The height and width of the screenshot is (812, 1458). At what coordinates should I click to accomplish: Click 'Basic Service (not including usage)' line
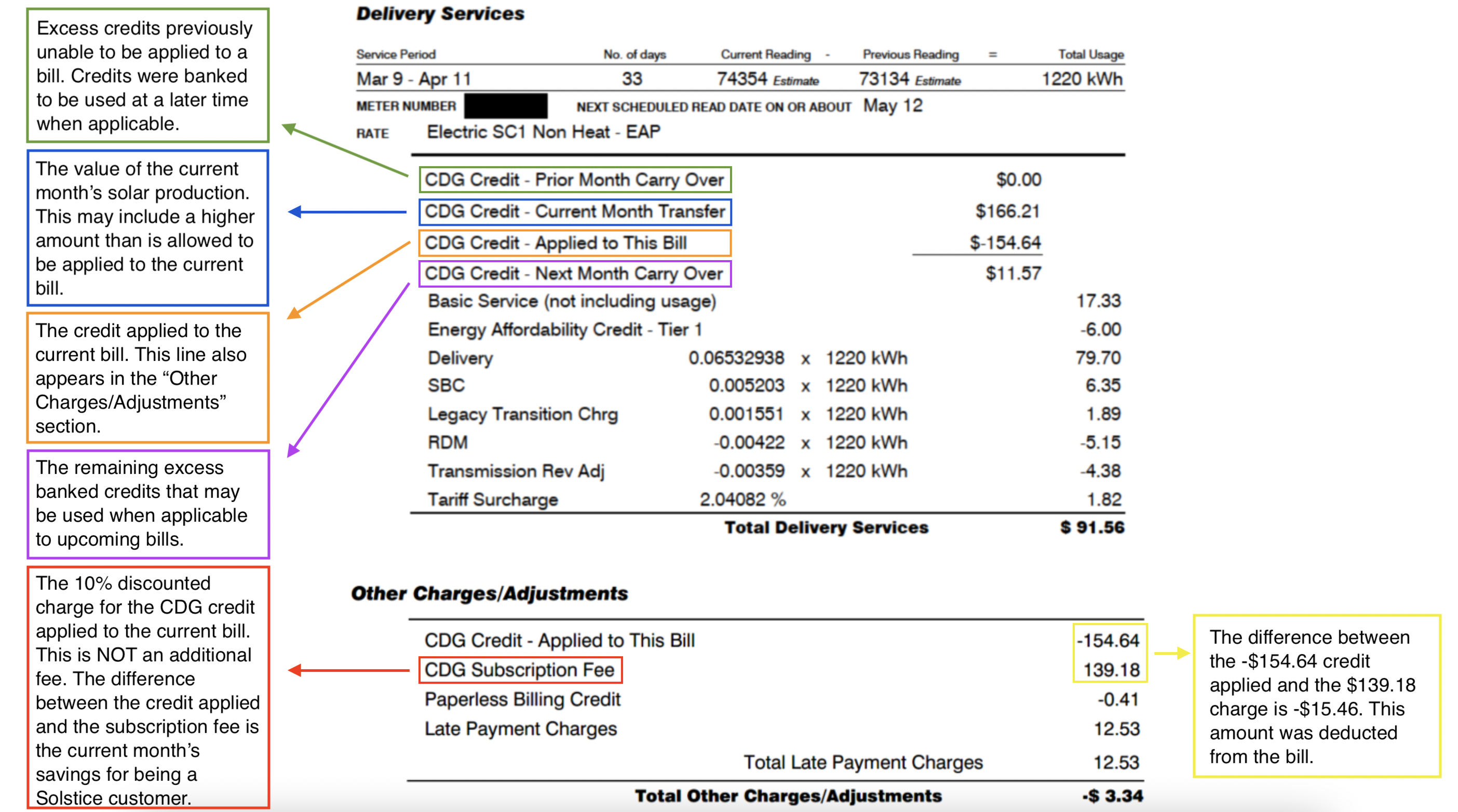(x=572, y=301)
